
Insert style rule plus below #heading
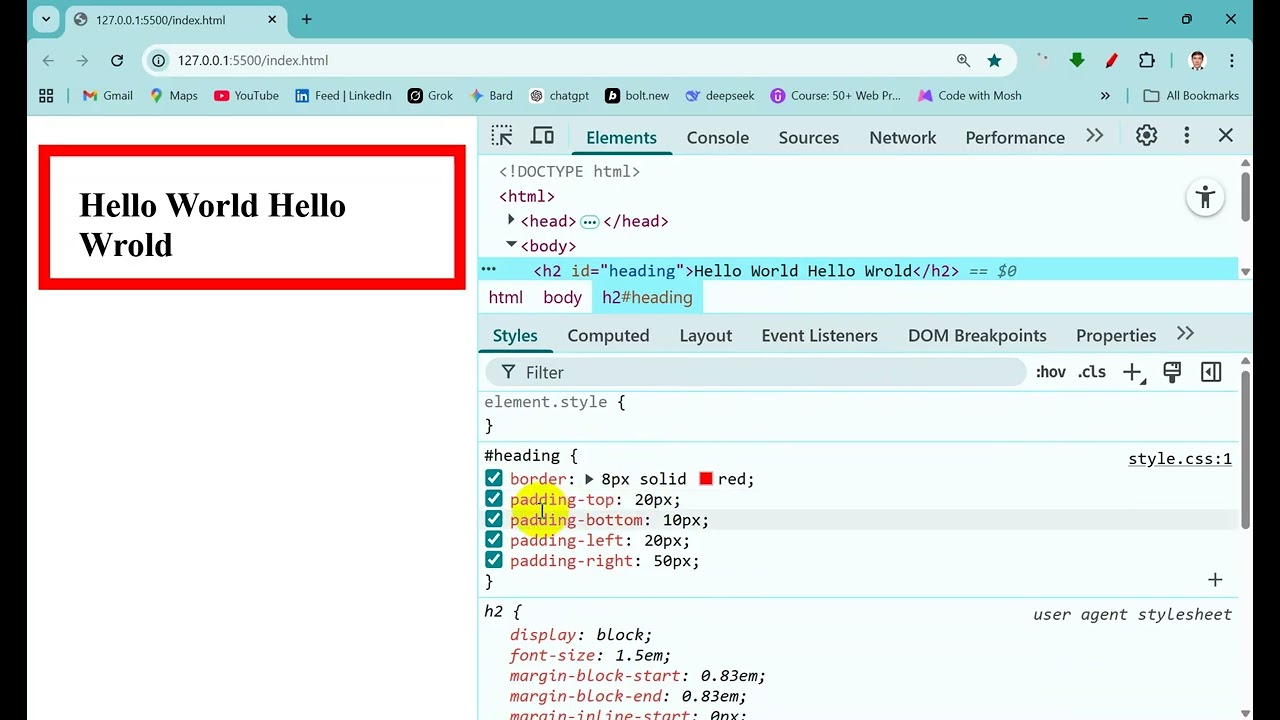(x=1215, y=580)
